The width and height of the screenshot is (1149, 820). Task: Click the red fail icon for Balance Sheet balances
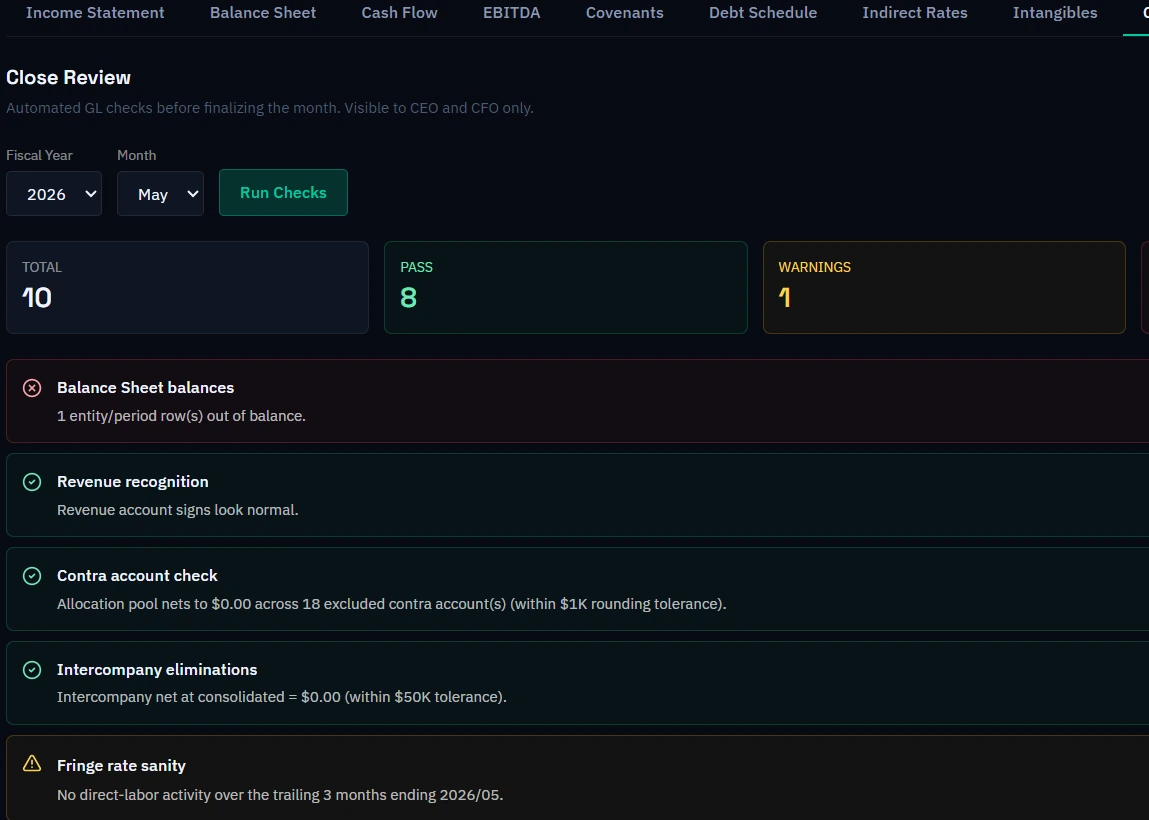pyautogui.click(x=32, y=388)
